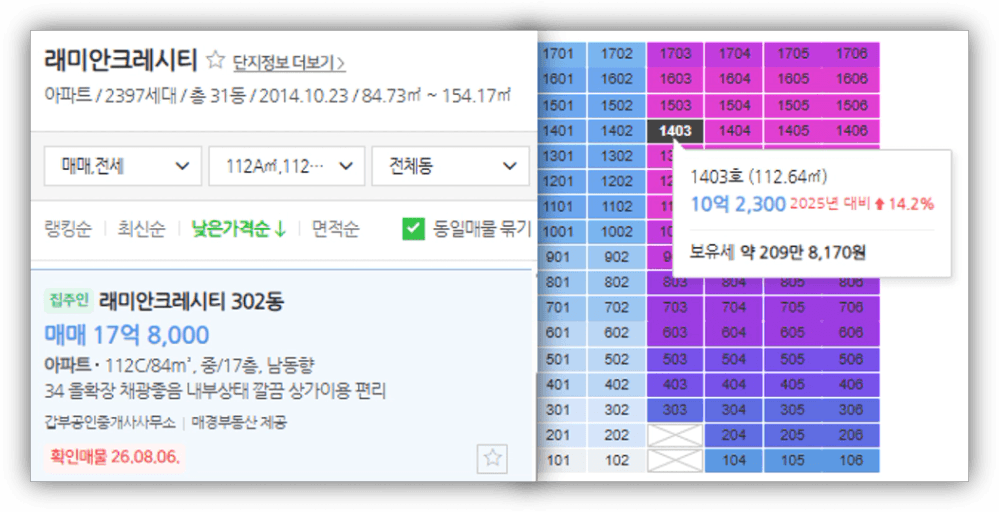Click the 확인매물 26.08.06. label
Viewport: 999px width, 512px height.
coord(115,457)
